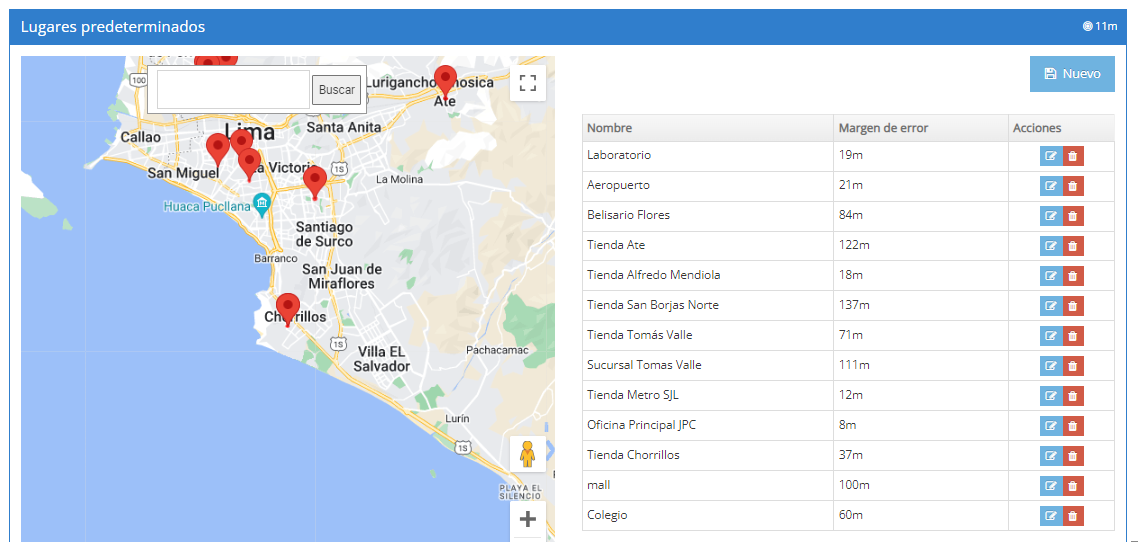
Task: Edit the Tienda Ate row
Action: (x=1050, y=246)
